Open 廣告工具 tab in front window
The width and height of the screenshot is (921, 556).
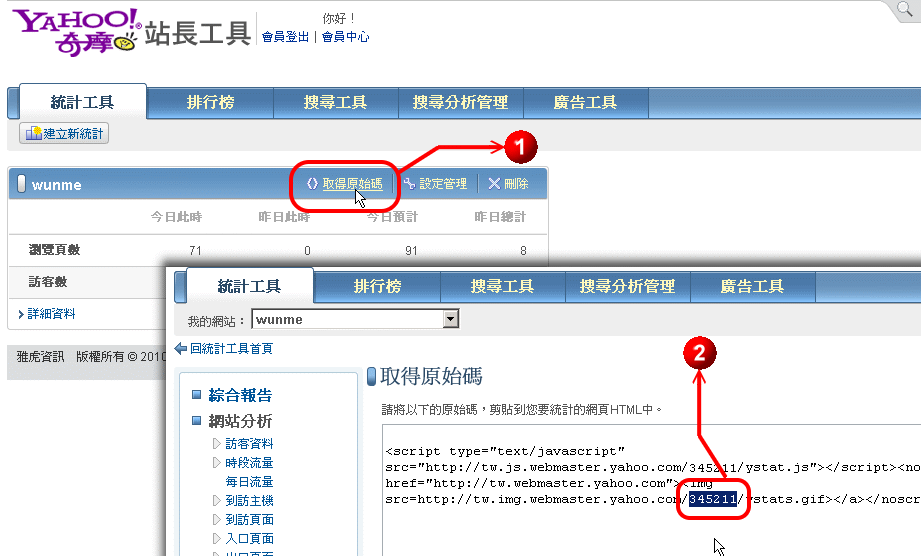tap(752, 287)
